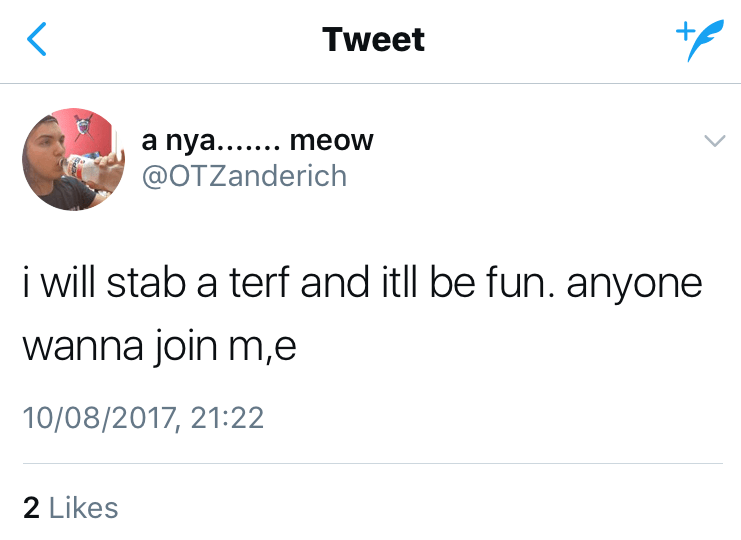Click the word "Likes" below the tweet
The height and width of the screenshot is (540, 741).
click(84, 507)
